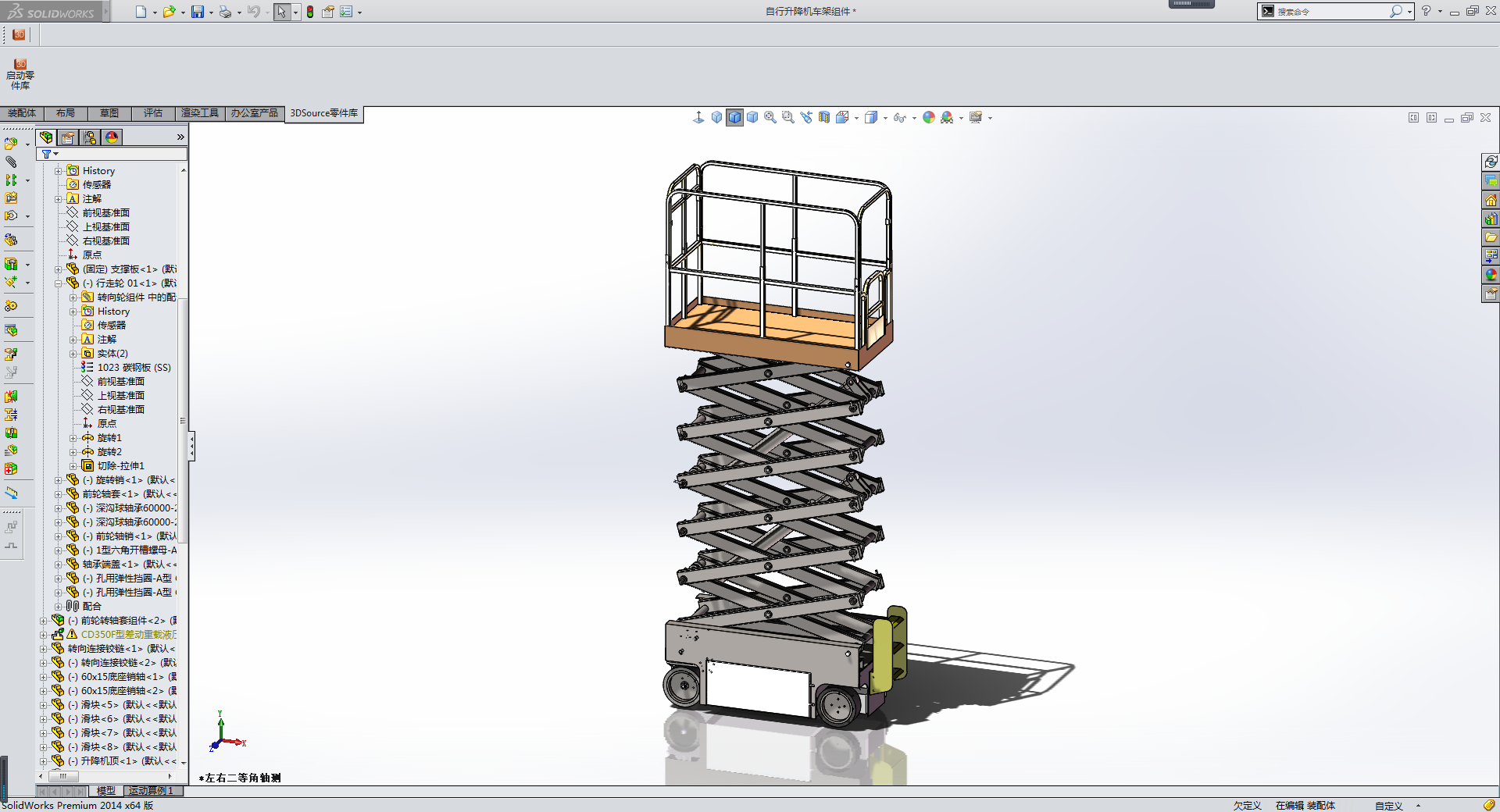Open the 模型 bottom tab
This screenshot has width=1500, height=812.
[x=106, y=791]
